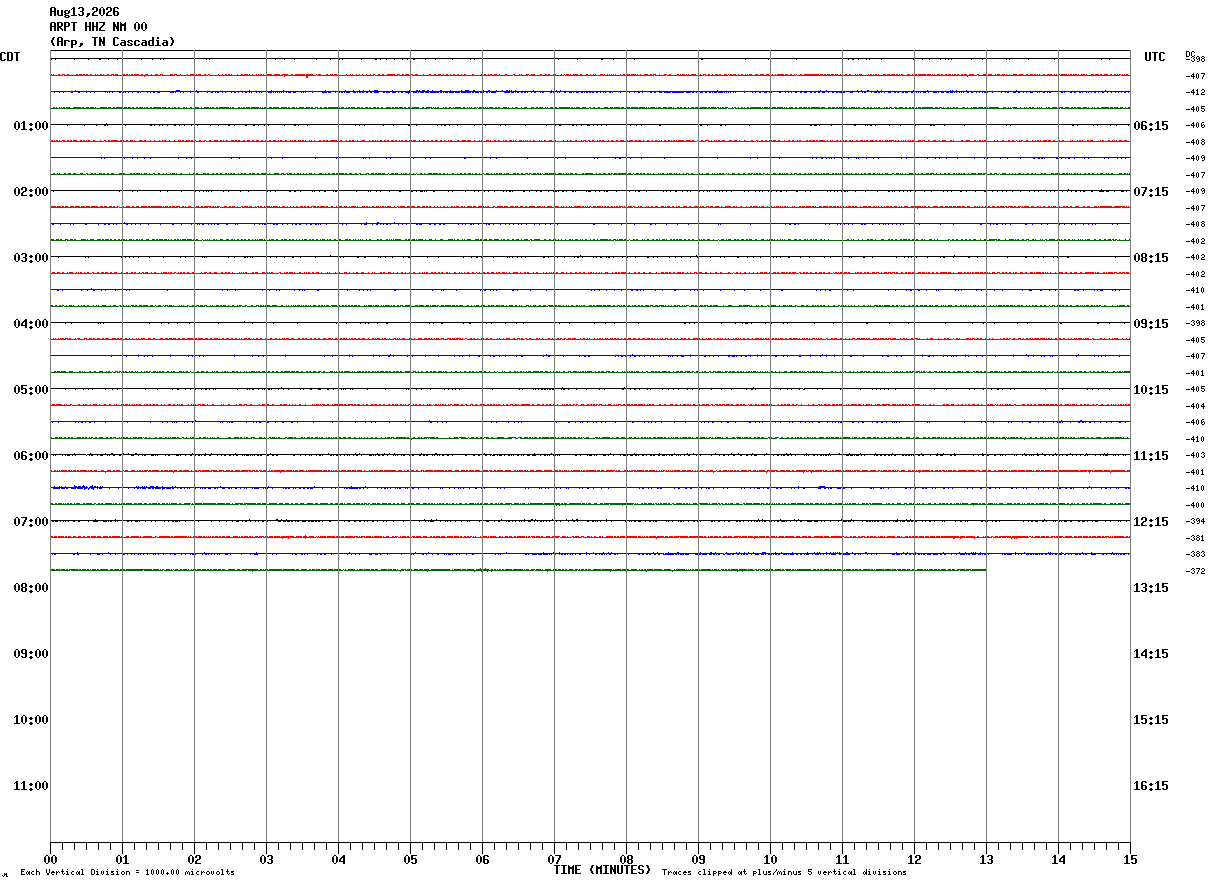The height and width of the screenshot is (886, 1210).
Task: Click the 12:15 UTC time label
Action: (x=1151, y=521)
